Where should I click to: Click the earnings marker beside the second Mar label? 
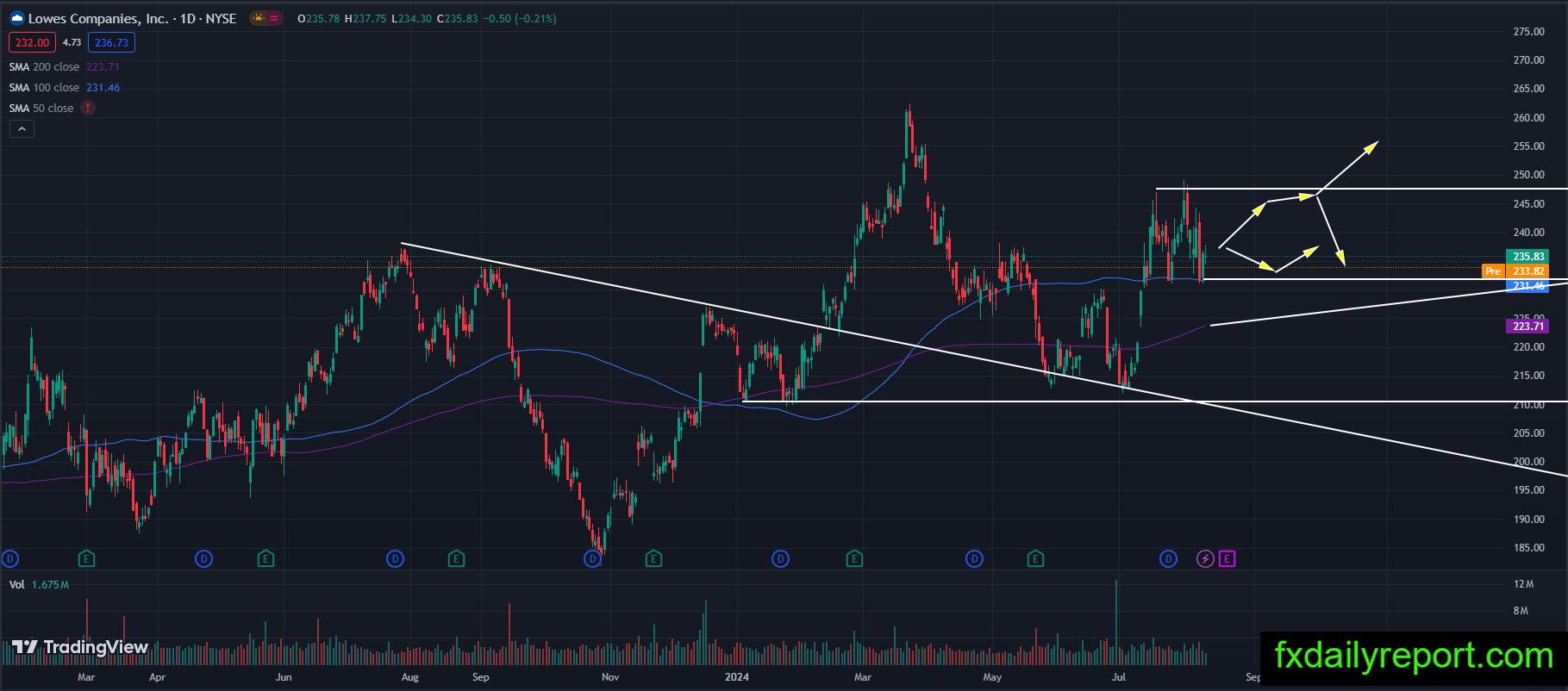pyautogui.click(x=854, y=559)
